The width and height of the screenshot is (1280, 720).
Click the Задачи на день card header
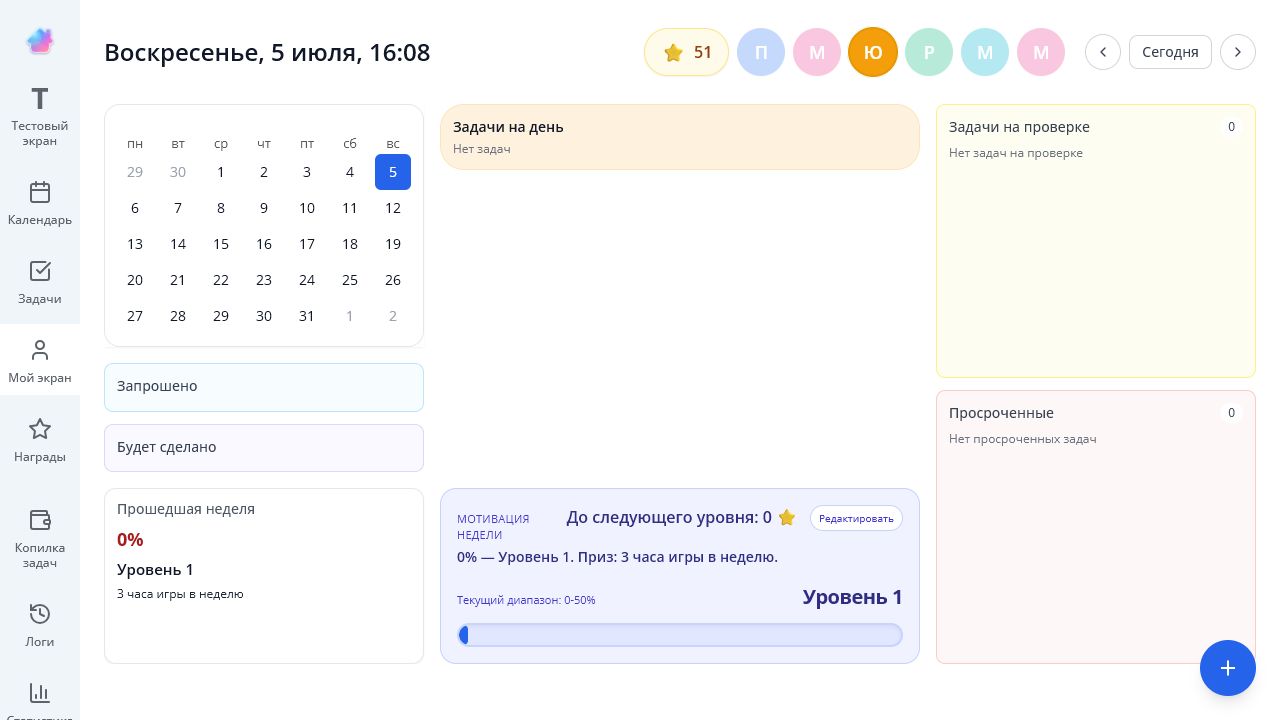click(508, 127)
